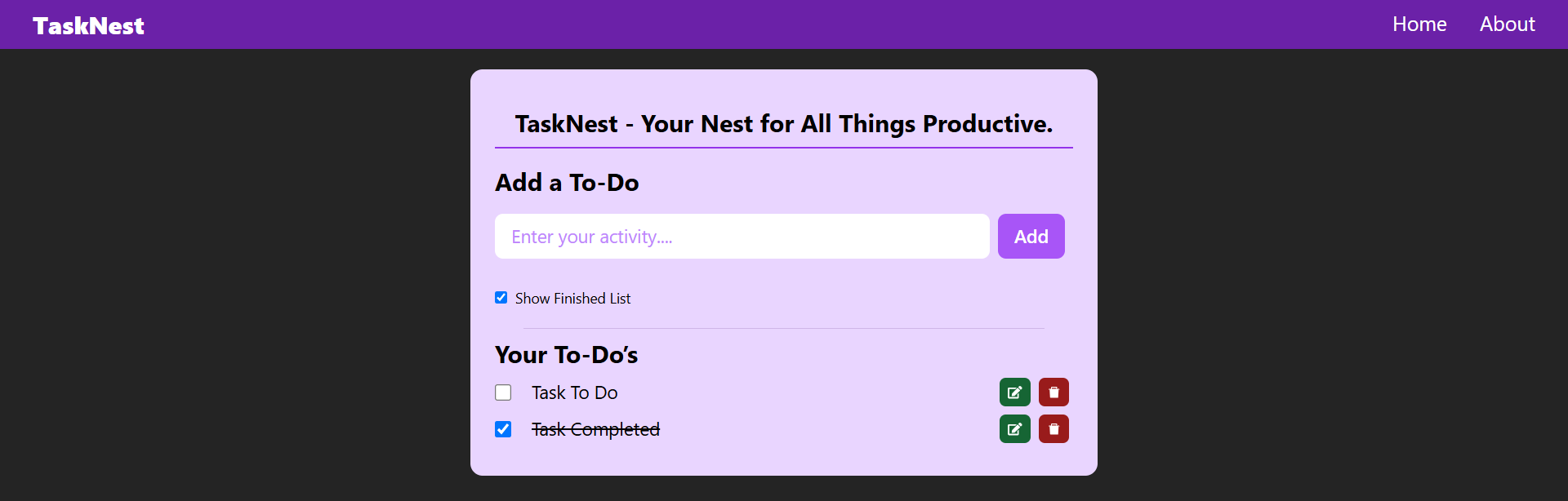Uncheck the Task Completed checkbox
This screenshot has width=1568, height=501.
coord(503,428)
